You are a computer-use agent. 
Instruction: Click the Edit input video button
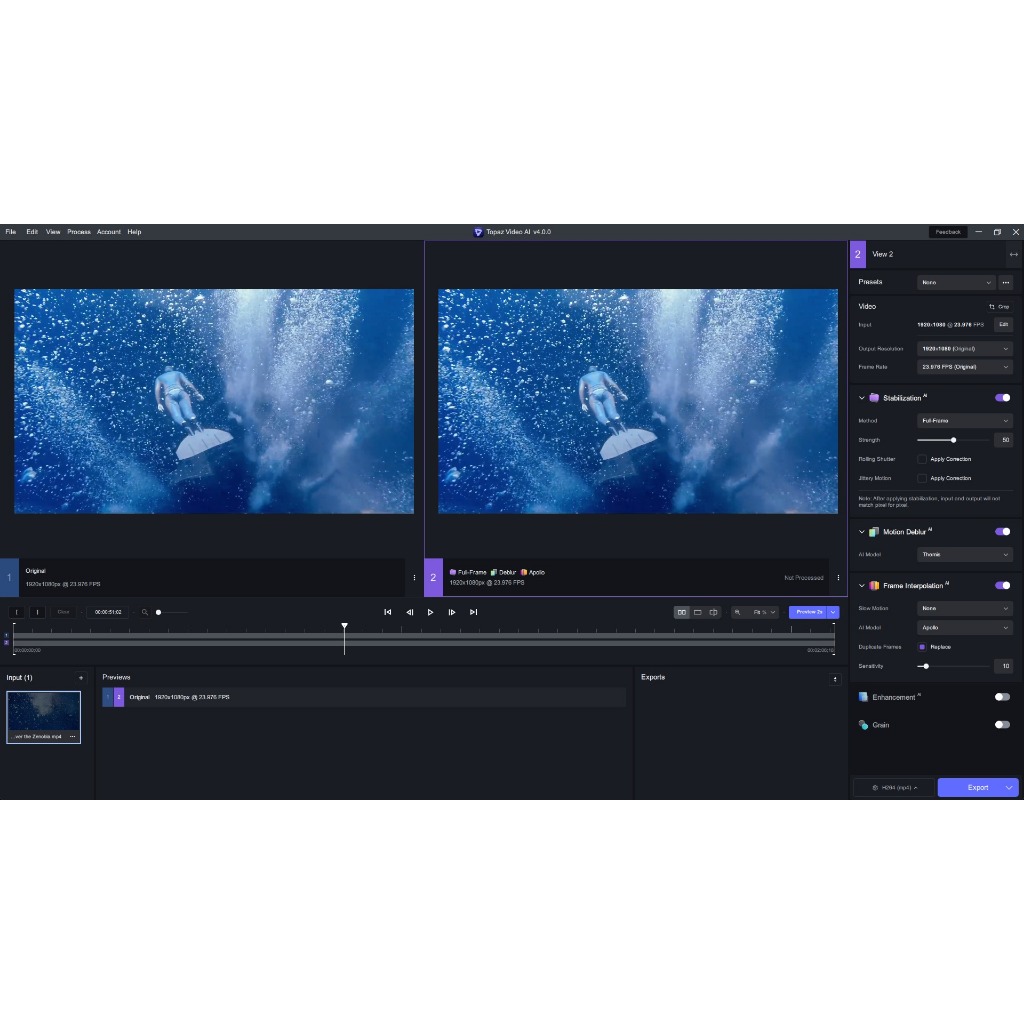click(x=1003, y=325)
